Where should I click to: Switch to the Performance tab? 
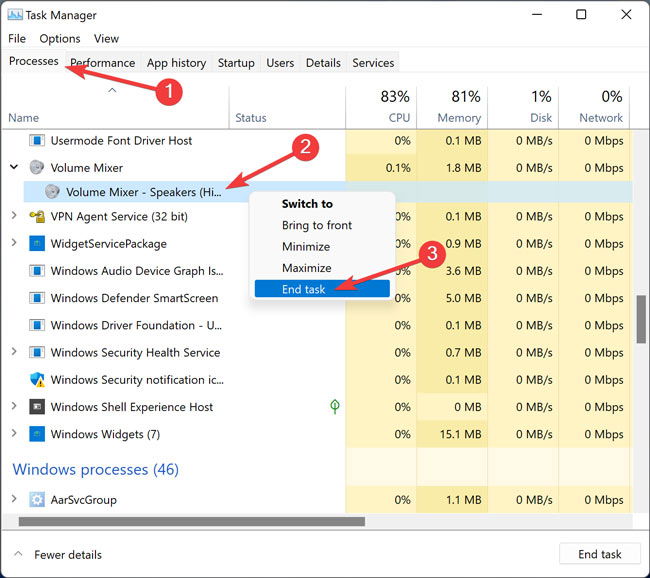(102, 63)
